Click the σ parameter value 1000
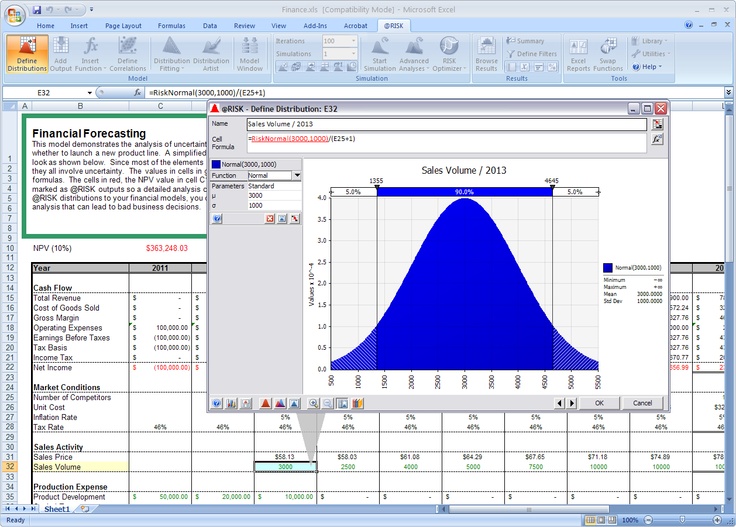The width and height of the screenshot is (736, 527). [x=274, y=206]
